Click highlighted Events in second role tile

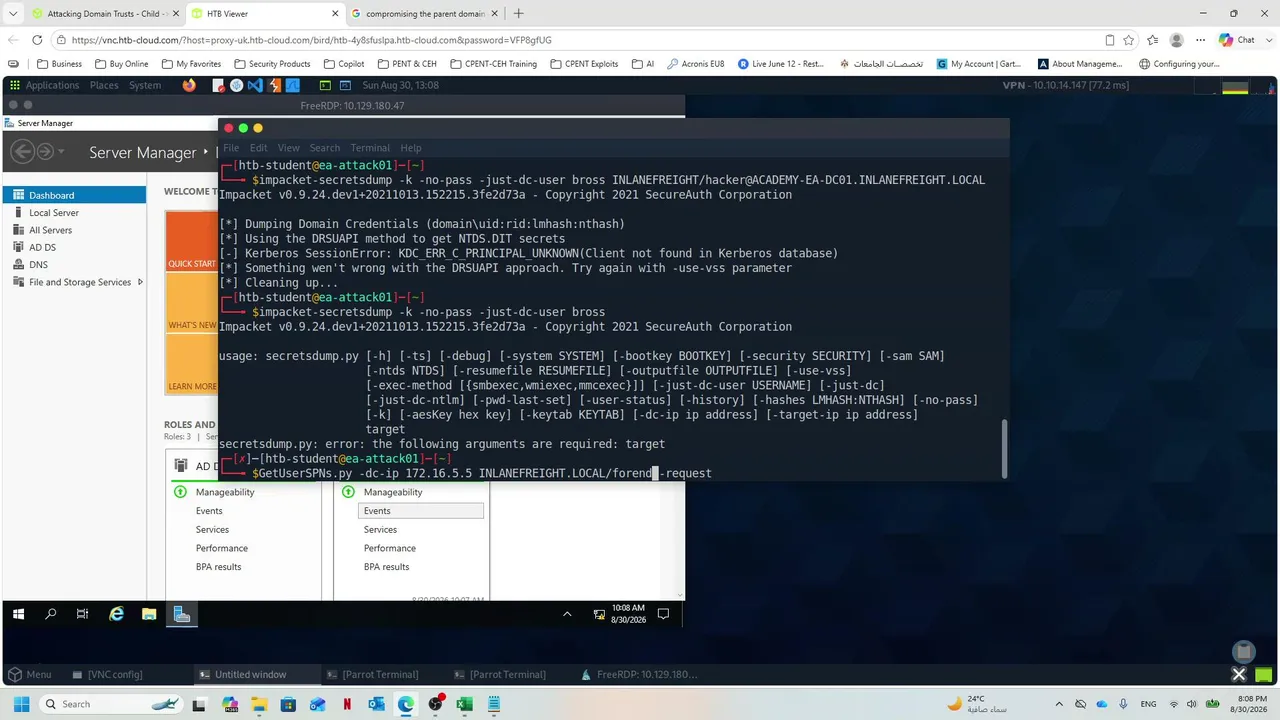[x=421, y=511]
